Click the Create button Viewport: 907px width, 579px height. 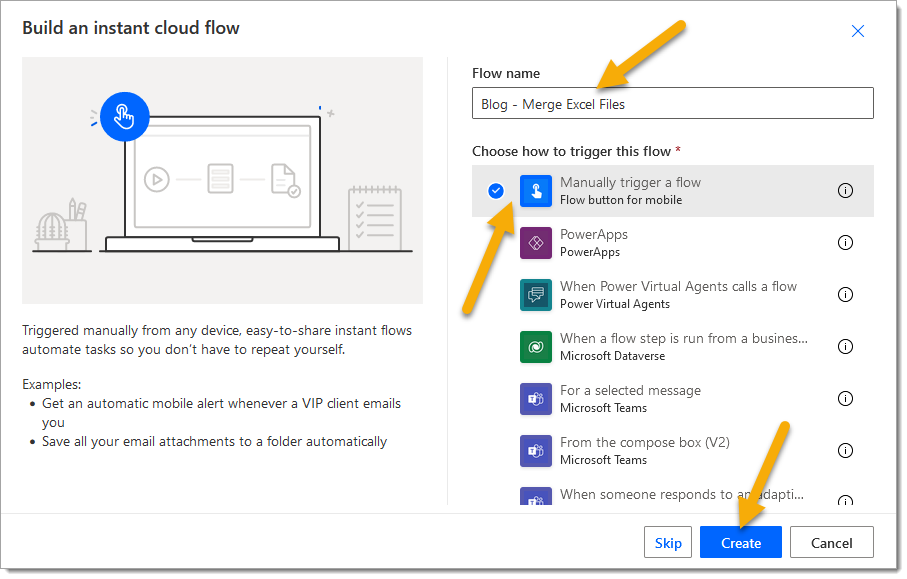tap(740, 543)
